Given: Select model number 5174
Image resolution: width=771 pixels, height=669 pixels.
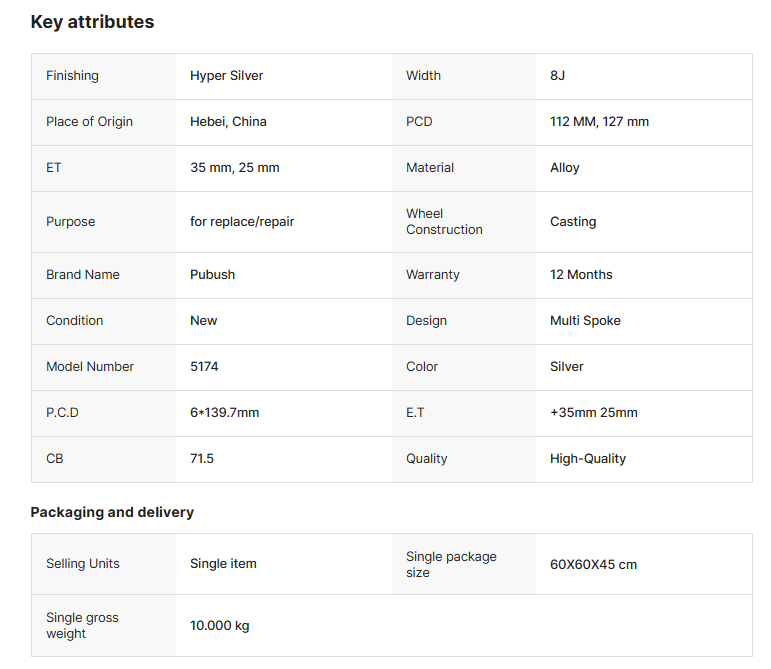Looking at the screenshot, I should [204, 367].
